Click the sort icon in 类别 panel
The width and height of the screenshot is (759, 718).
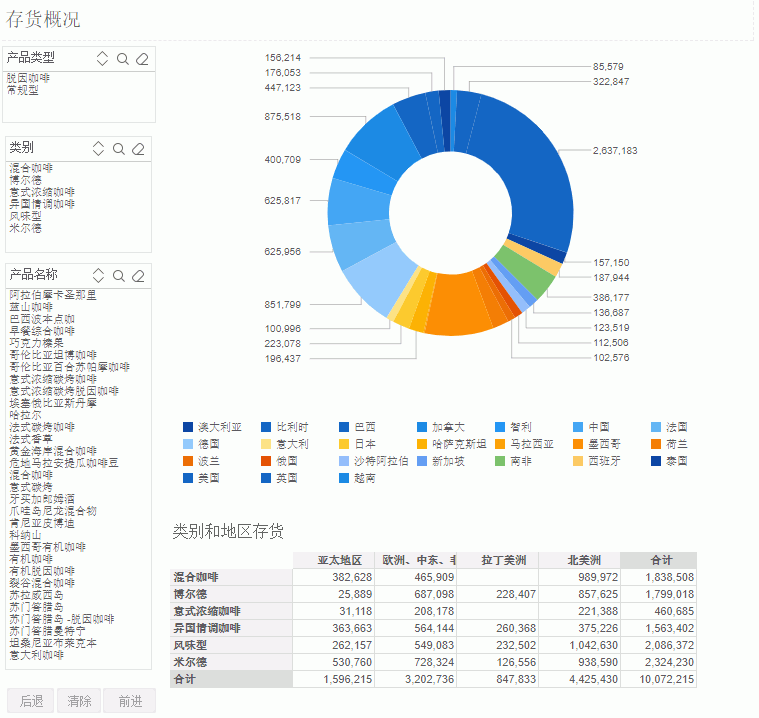pos(98,149)
